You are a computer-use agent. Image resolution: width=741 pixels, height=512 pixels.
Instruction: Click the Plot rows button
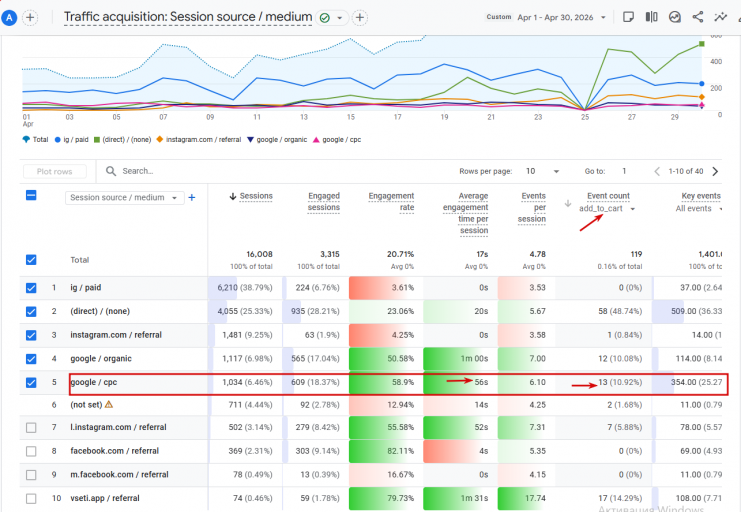point(54,171)
